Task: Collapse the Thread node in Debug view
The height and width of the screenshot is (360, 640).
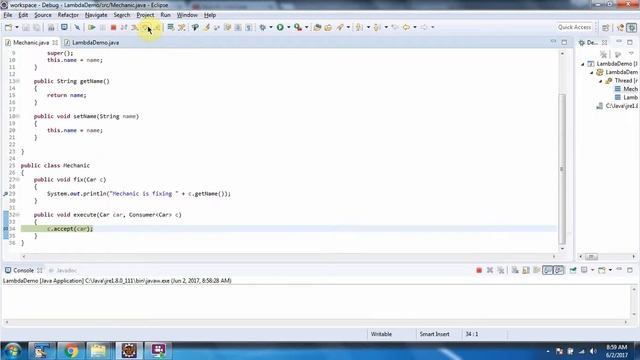Action: 600,81
